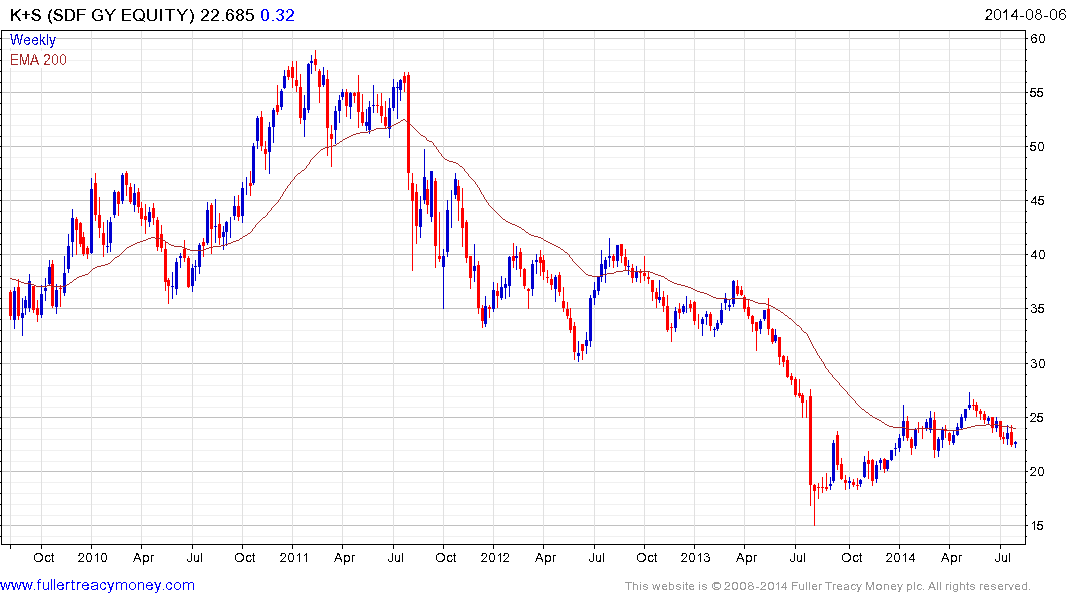The height and width of the screenshot is (600, 1075).
Task: Click the Weekly timeframe label
Action: click(32, 40)
